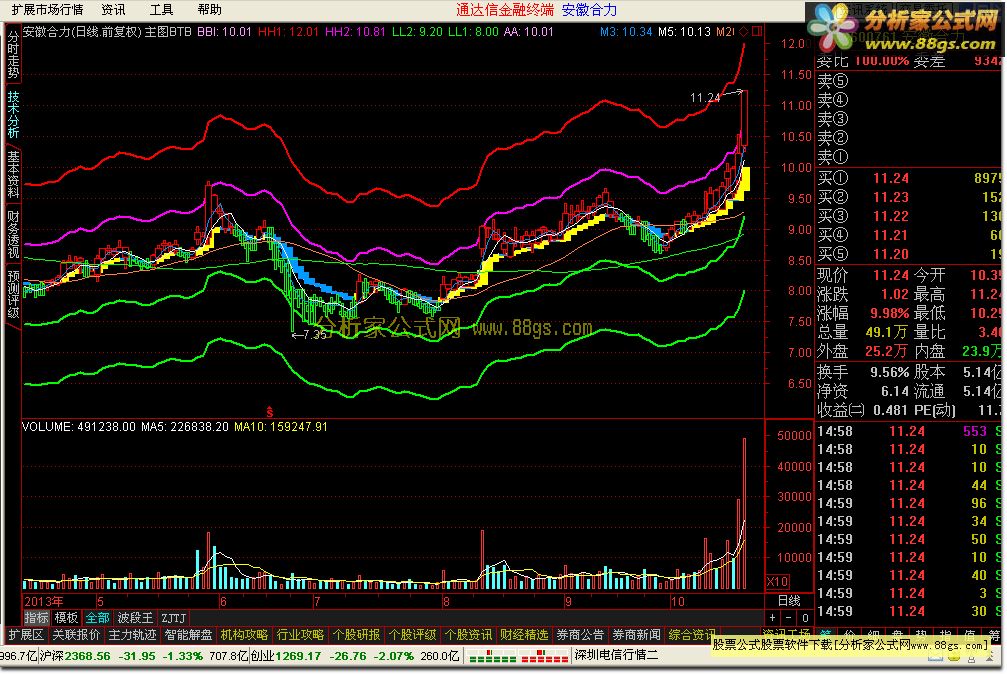Click the plus zoom button below chart

tap(773, 618)
